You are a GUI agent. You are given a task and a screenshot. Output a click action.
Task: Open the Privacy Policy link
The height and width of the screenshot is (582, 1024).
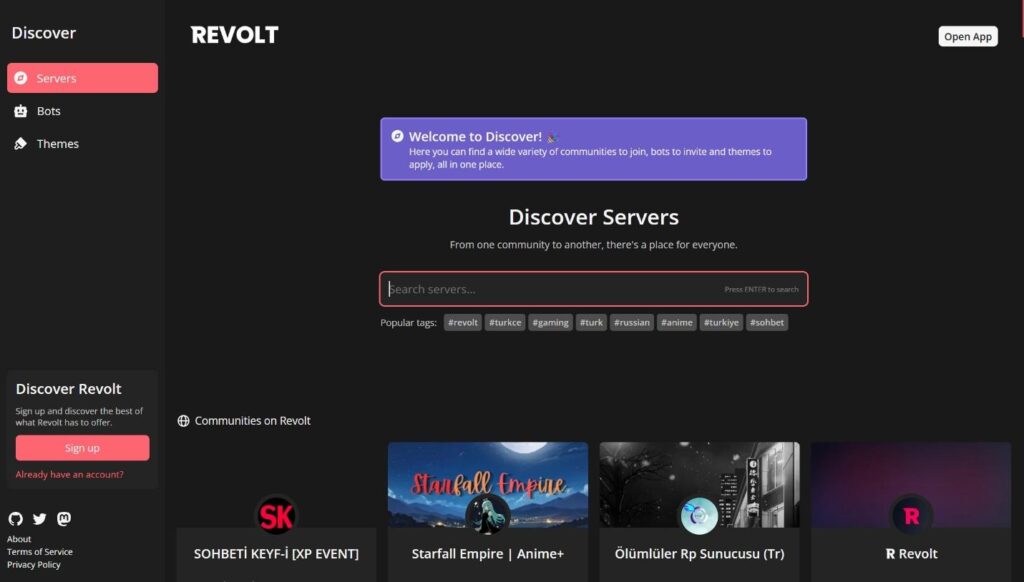[33, 565]
